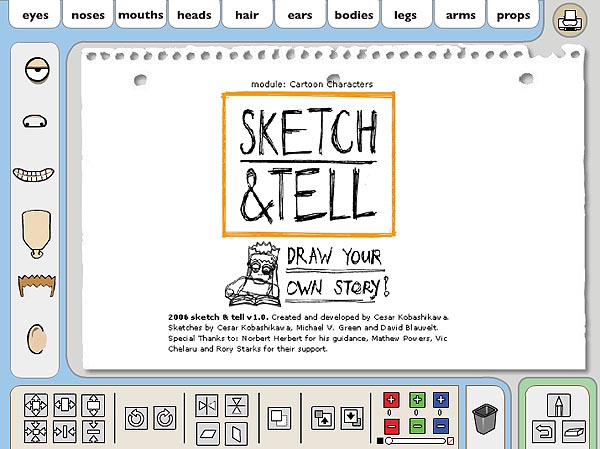Decrease red color value
Screen dimensions: 600x449
coord(391,426)
